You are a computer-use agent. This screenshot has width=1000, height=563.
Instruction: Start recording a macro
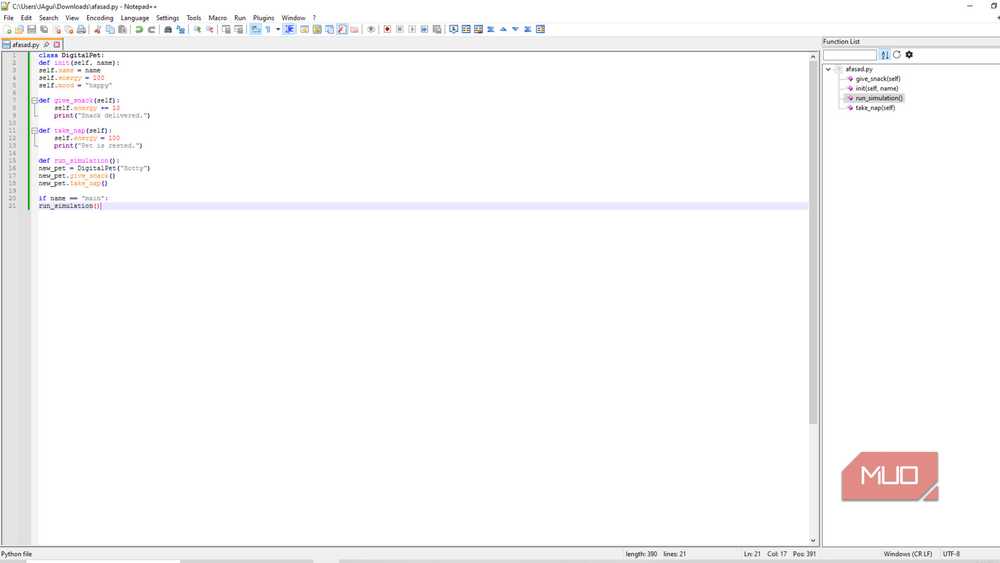pyautogui.click(x=387, y=29)
